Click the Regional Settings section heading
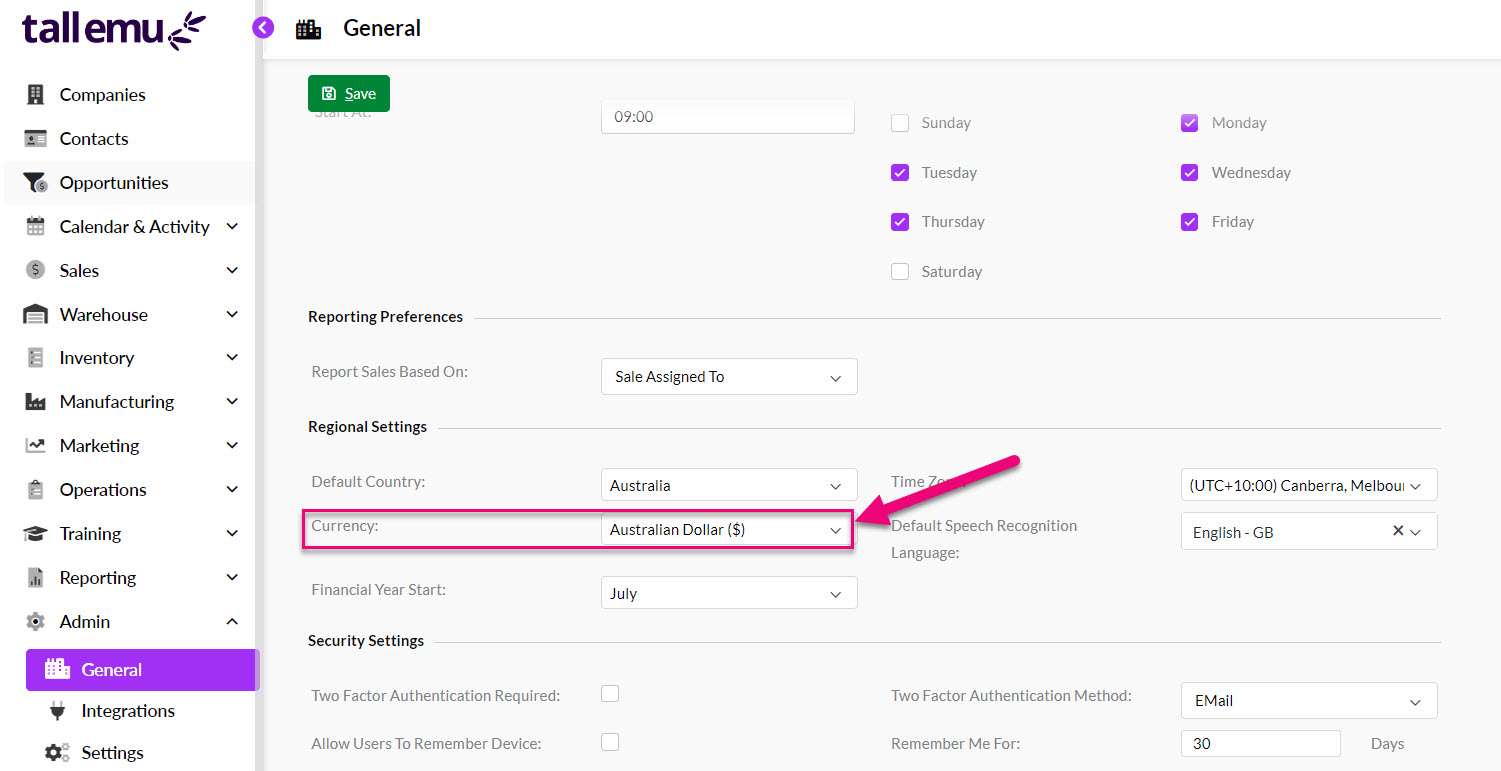Viewport: 1501px width, 771px height. pos(368,427)
